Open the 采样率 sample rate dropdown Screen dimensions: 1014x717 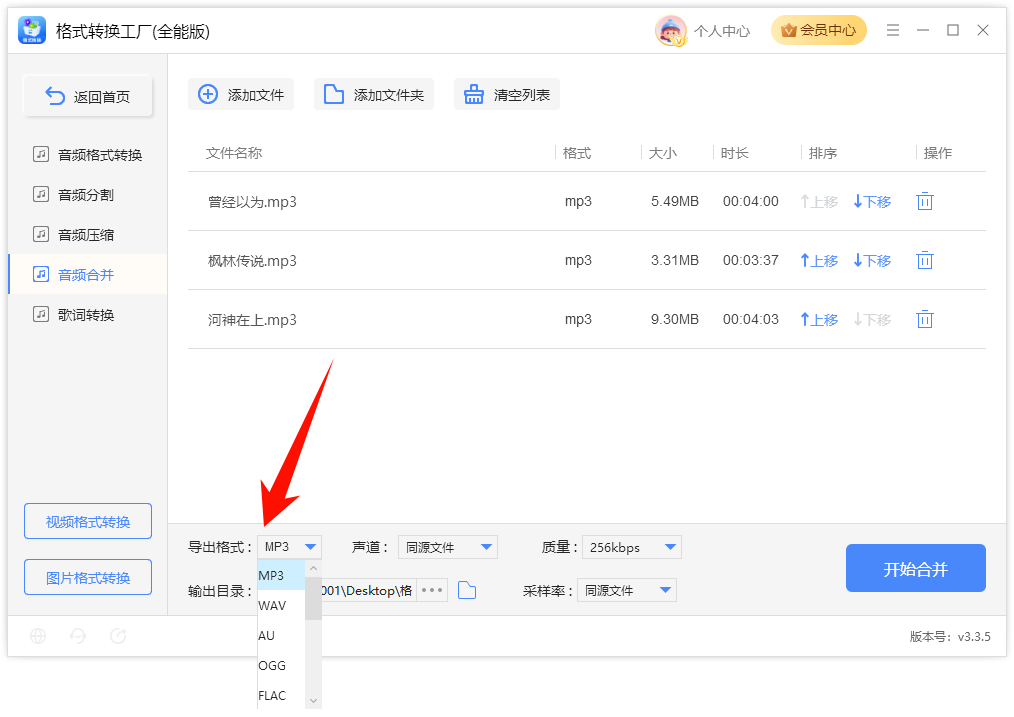pyautogui.click(x=627, y=590)
